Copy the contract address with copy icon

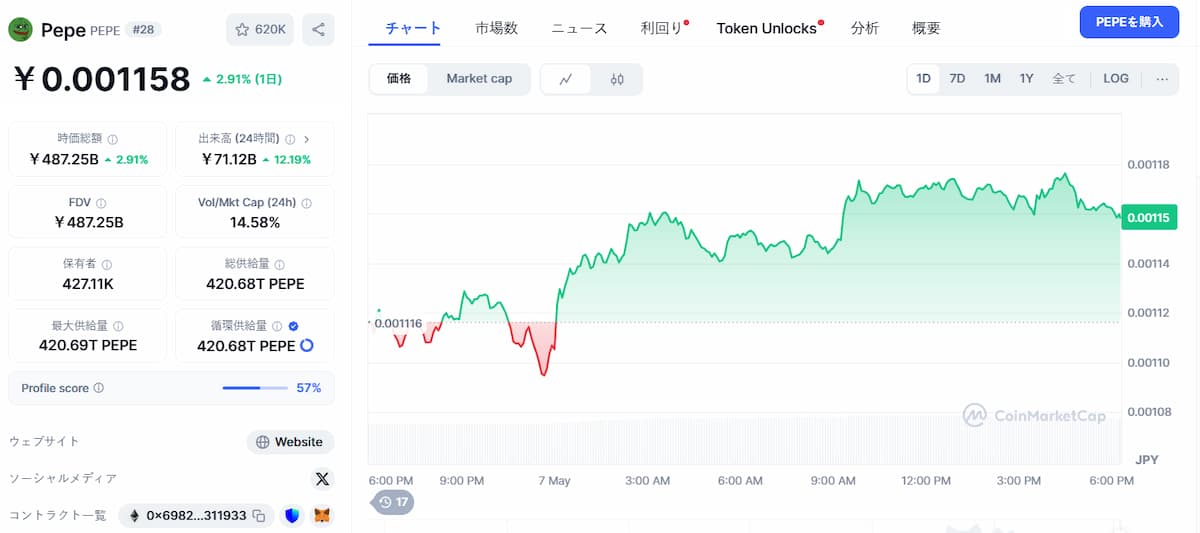[x=259, y=516]
